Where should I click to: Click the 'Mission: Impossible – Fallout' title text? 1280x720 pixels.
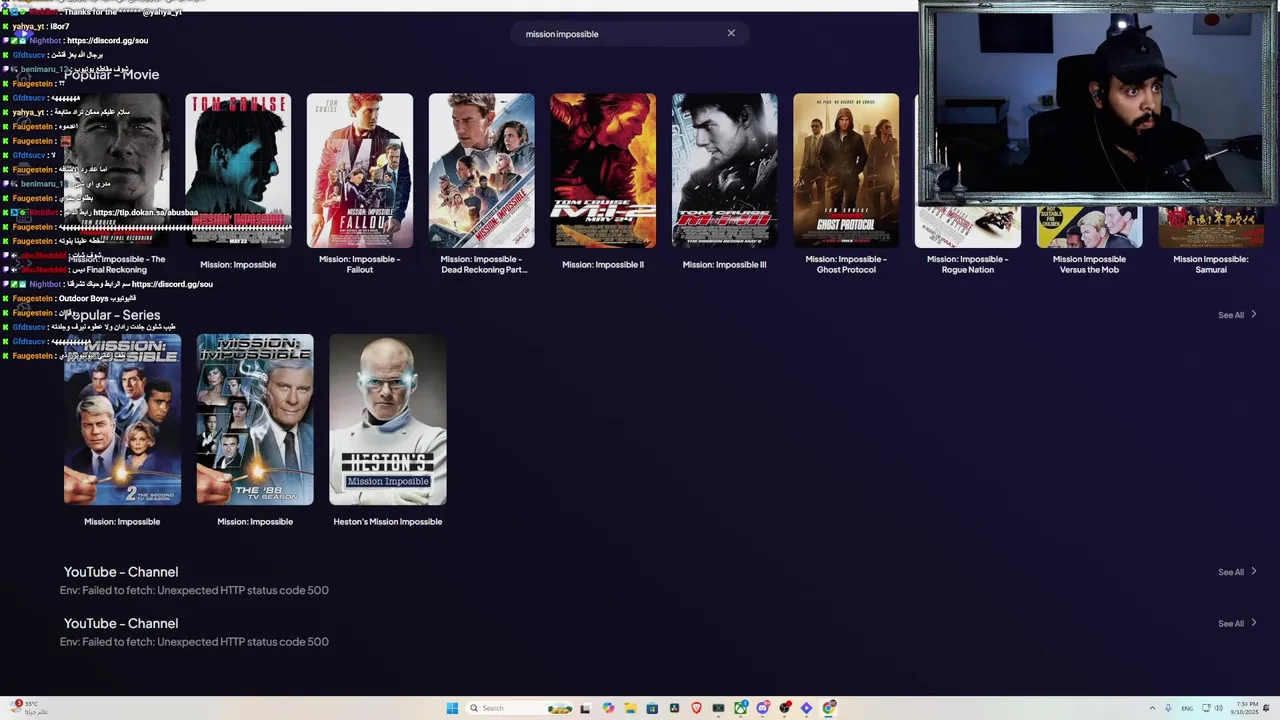click(x=359, y=264)
